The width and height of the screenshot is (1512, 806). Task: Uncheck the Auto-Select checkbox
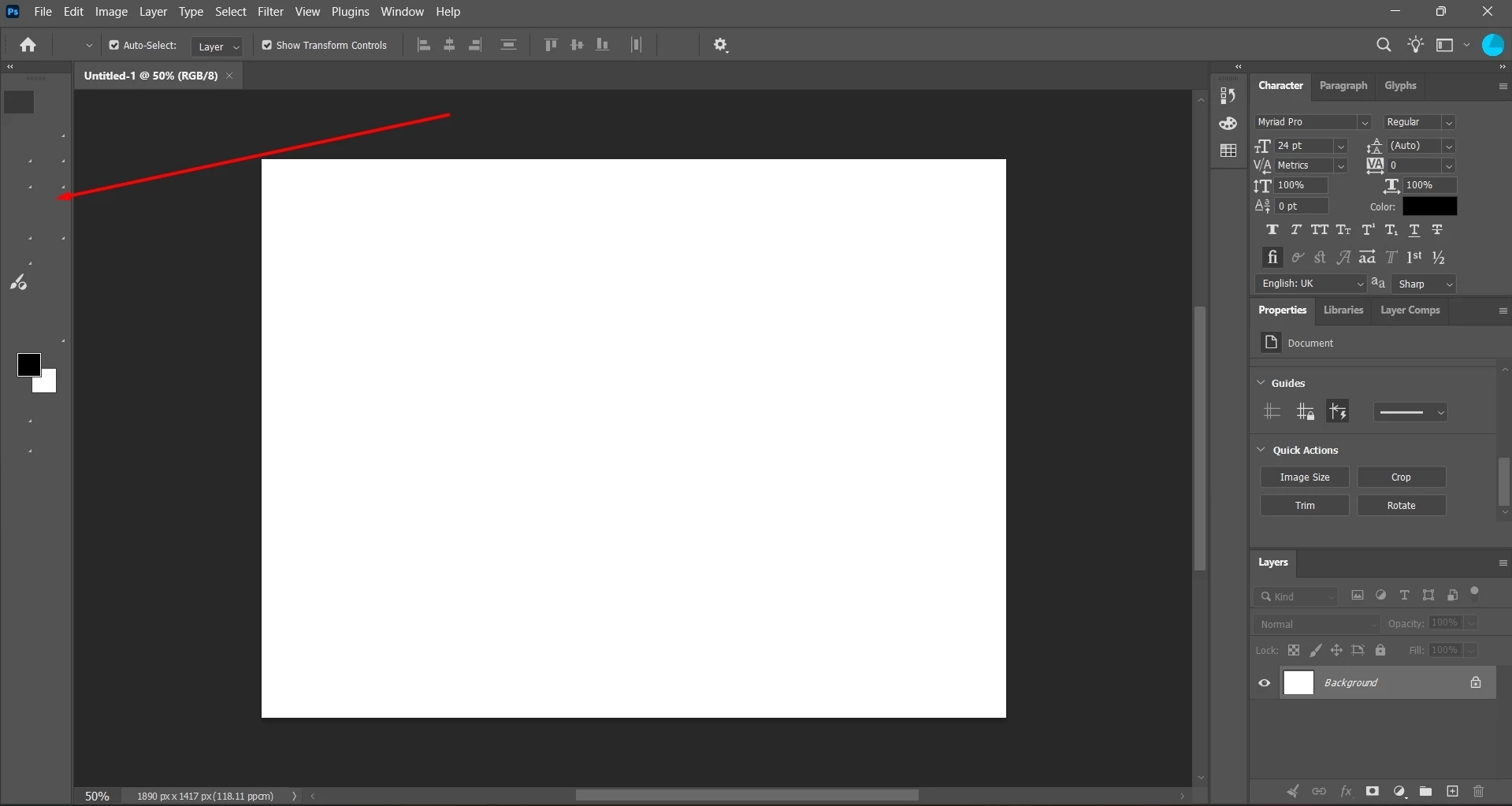114,45
